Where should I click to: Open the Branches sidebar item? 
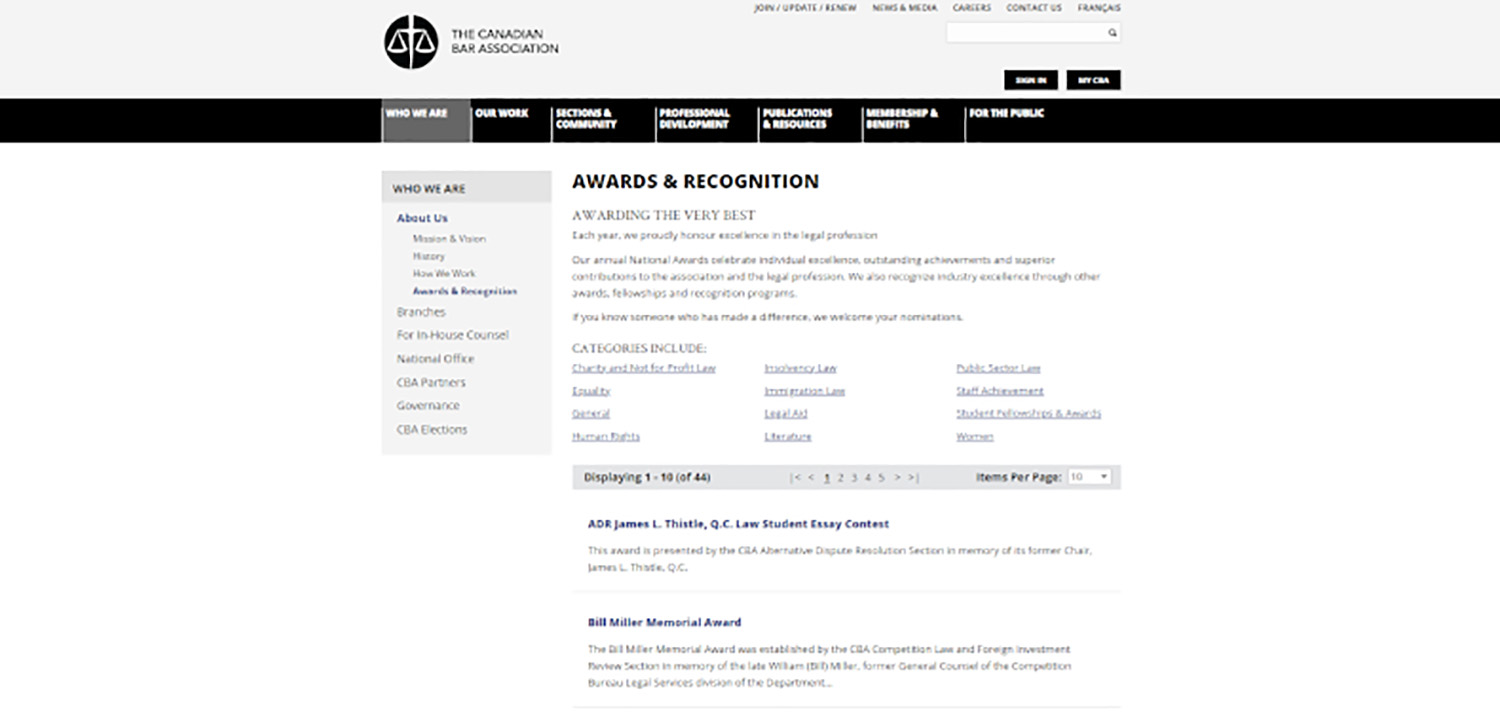coord(420,311)
